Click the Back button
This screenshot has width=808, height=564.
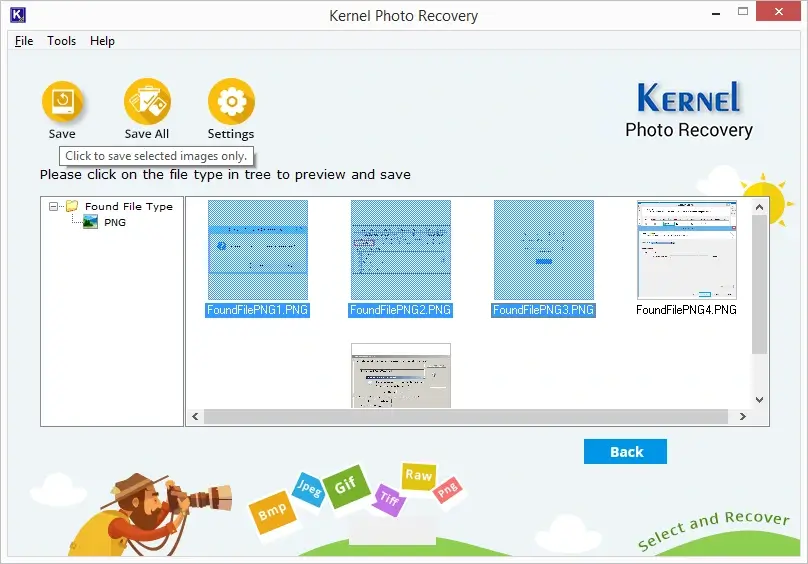point(625,452)
